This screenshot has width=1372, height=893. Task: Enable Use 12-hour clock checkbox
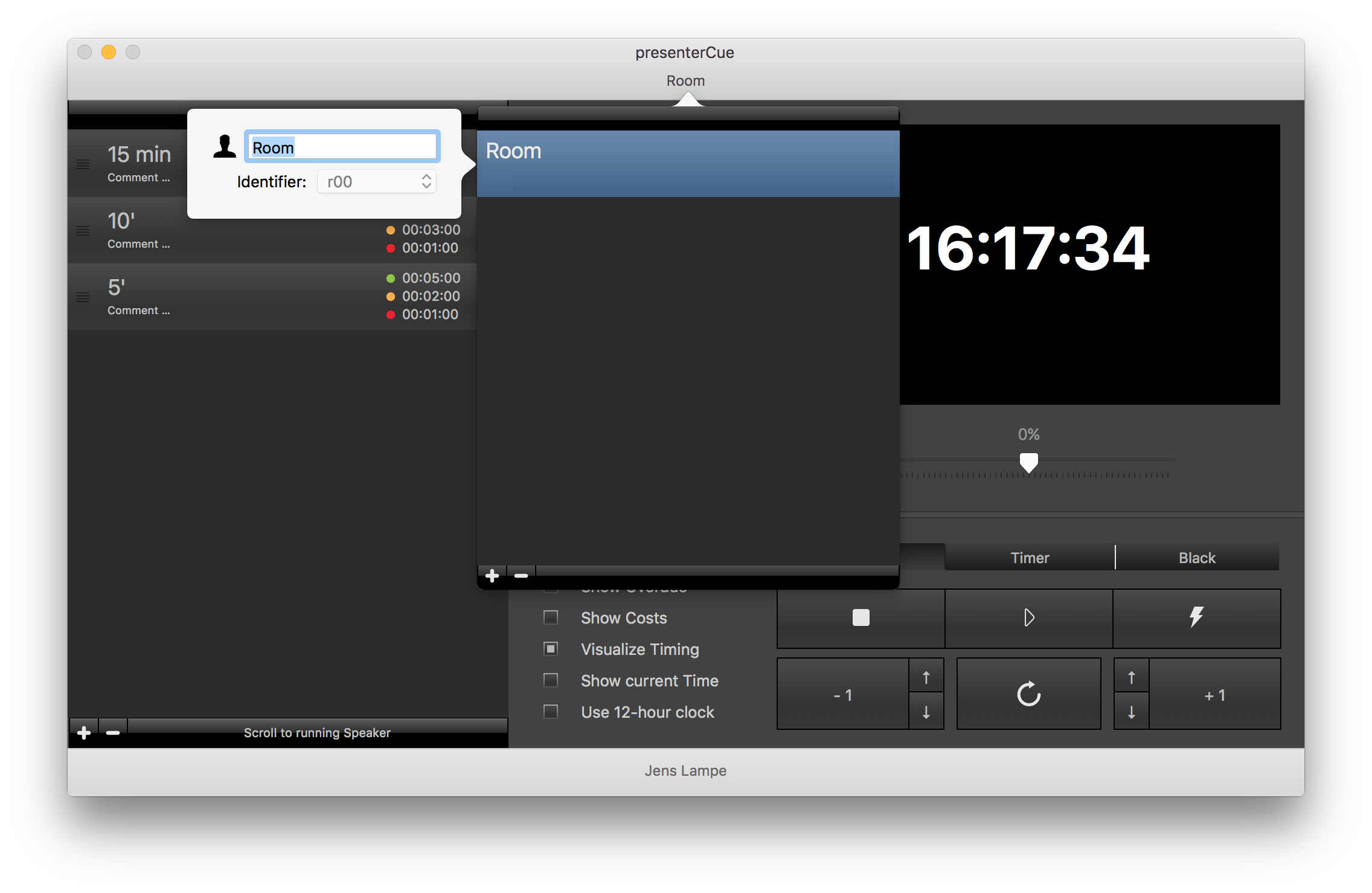551,712
